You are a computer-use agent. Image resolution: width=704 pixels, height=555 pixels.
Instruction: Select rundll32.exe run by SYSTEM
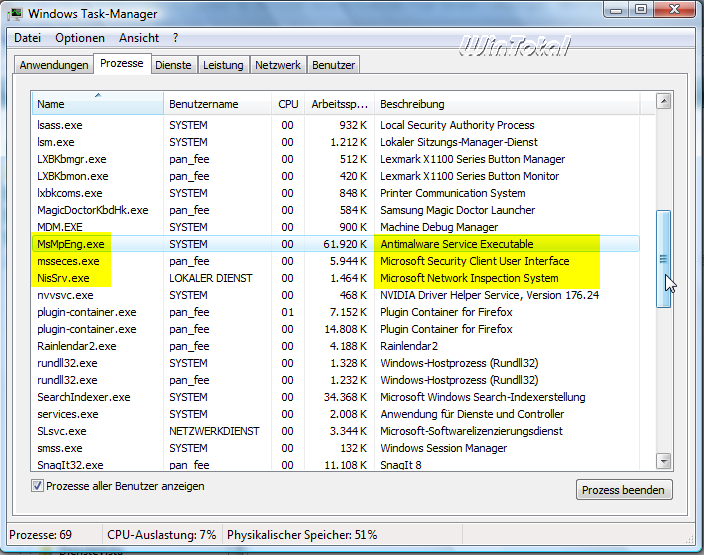coord(336,363)
